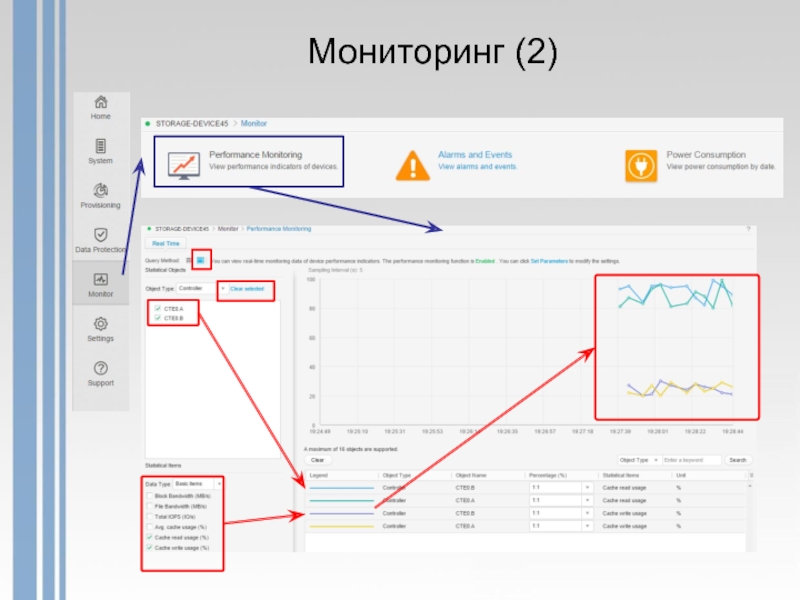Enable the Total IOPS (IO/s) checkbox
This screenshot has height=600, width=800.
149,516
